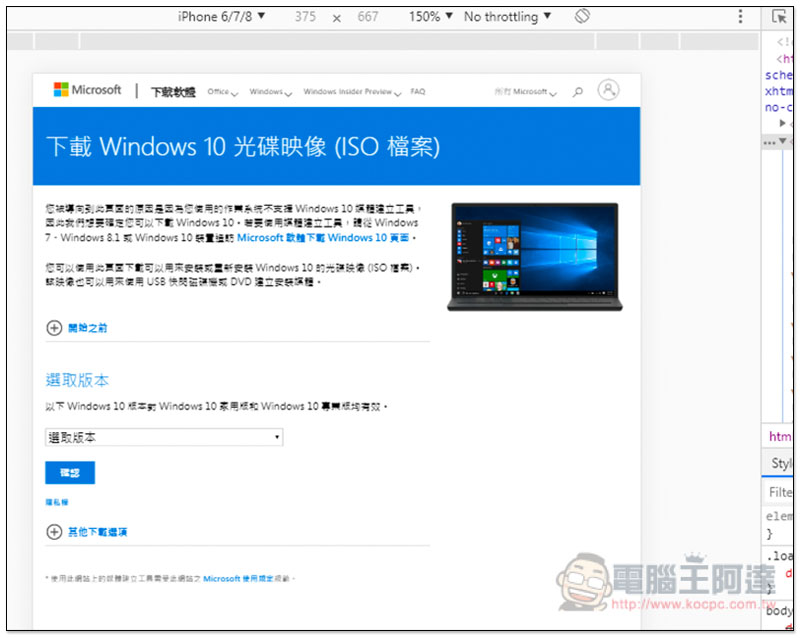Click the Microsoft logo
Viewport: 800px width, 638px height.
pos(87,90)
